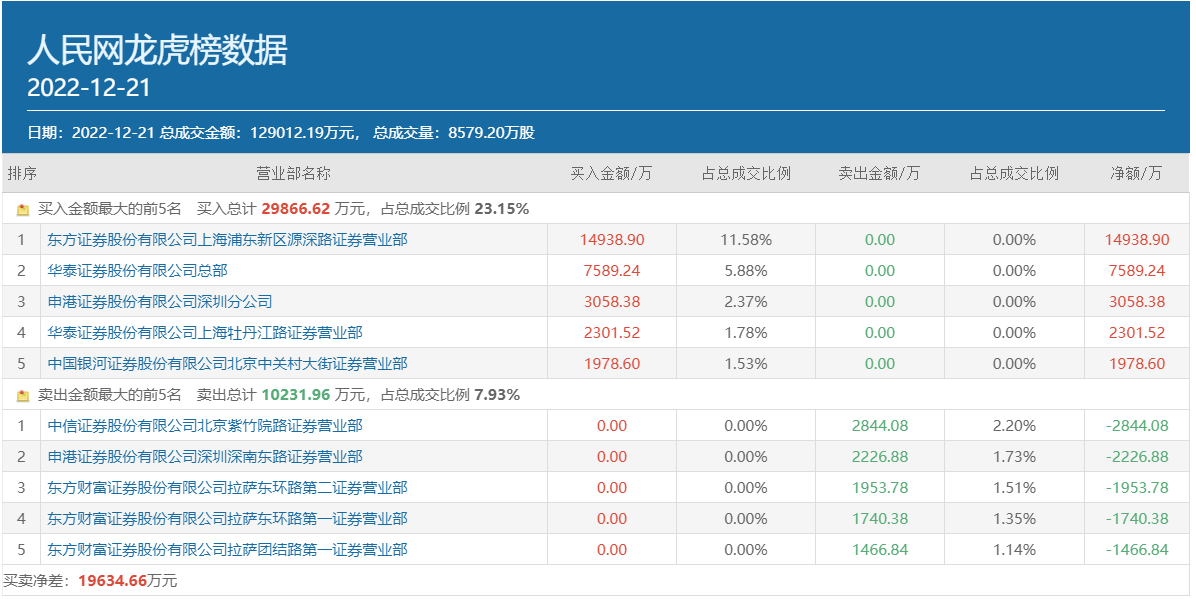Open 东方财富证券拉萨东环路第二证券营业部 link
1196x599 pixels.
click(x=227, y=488)
